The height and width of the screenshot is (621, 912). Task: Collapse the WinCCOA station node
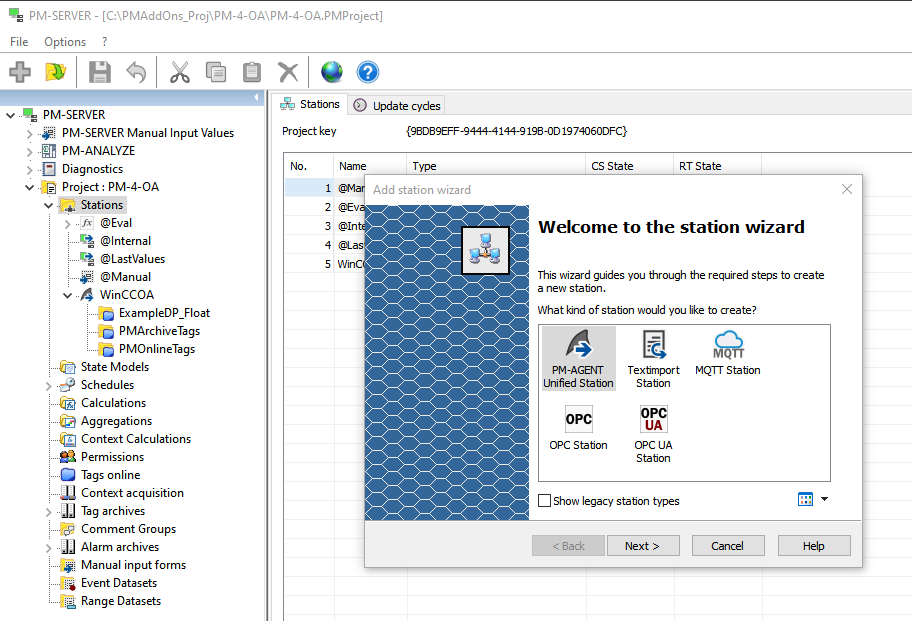point(68,295)
